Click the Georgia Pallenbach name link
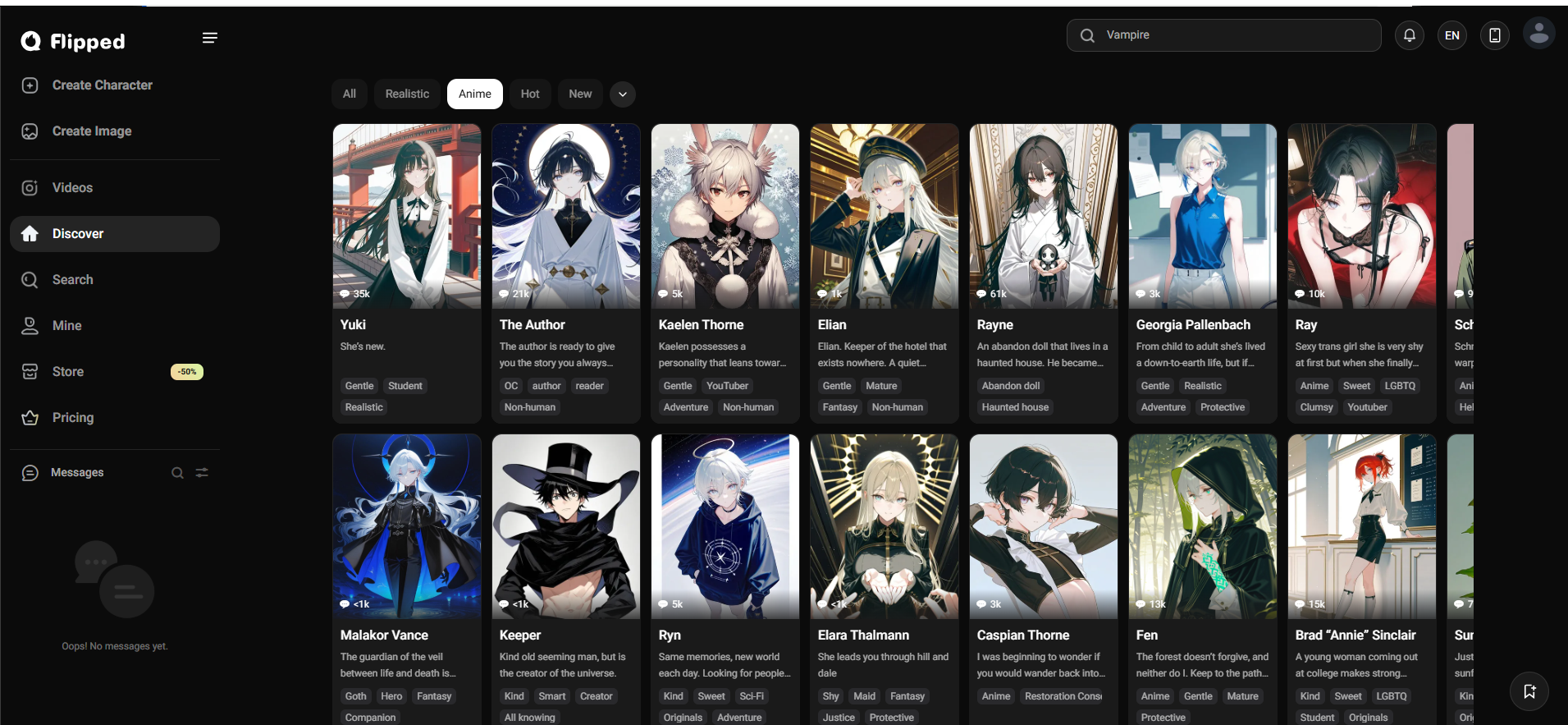Viewport: 1568px width, 725px height. coord(1193,325)
